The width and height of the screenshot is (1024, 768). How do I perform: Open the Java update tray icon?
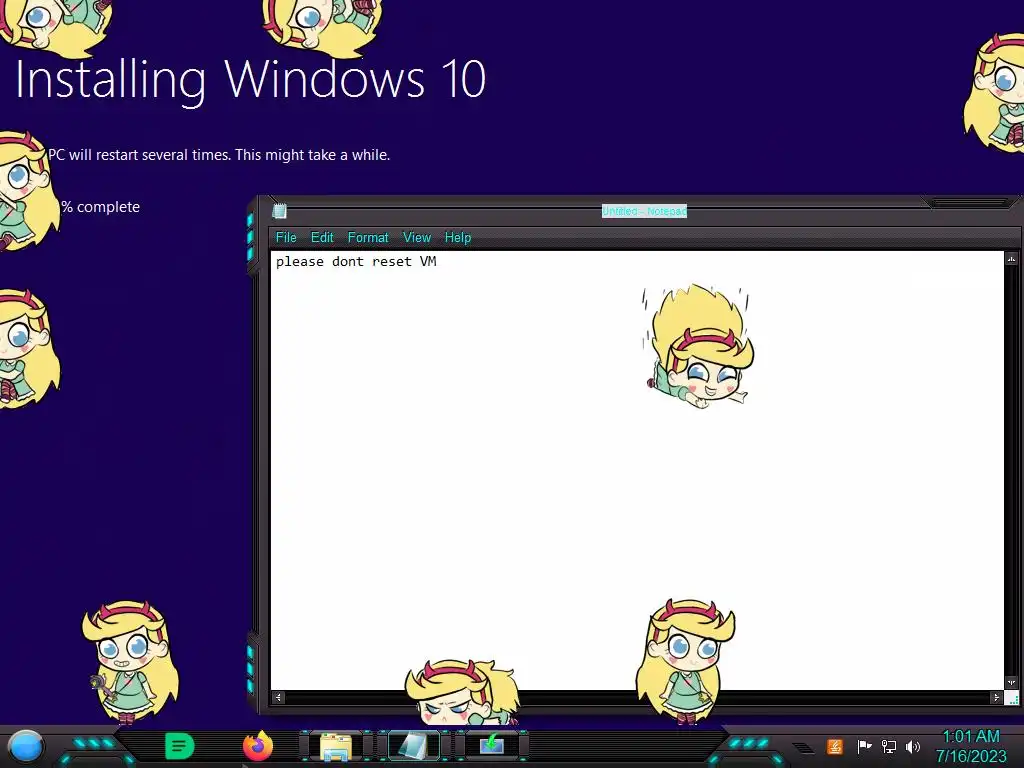[x=835, y=746]
